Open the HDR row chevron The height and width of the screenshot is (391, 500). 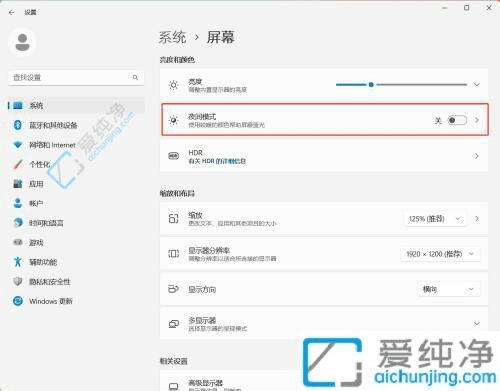477,156
